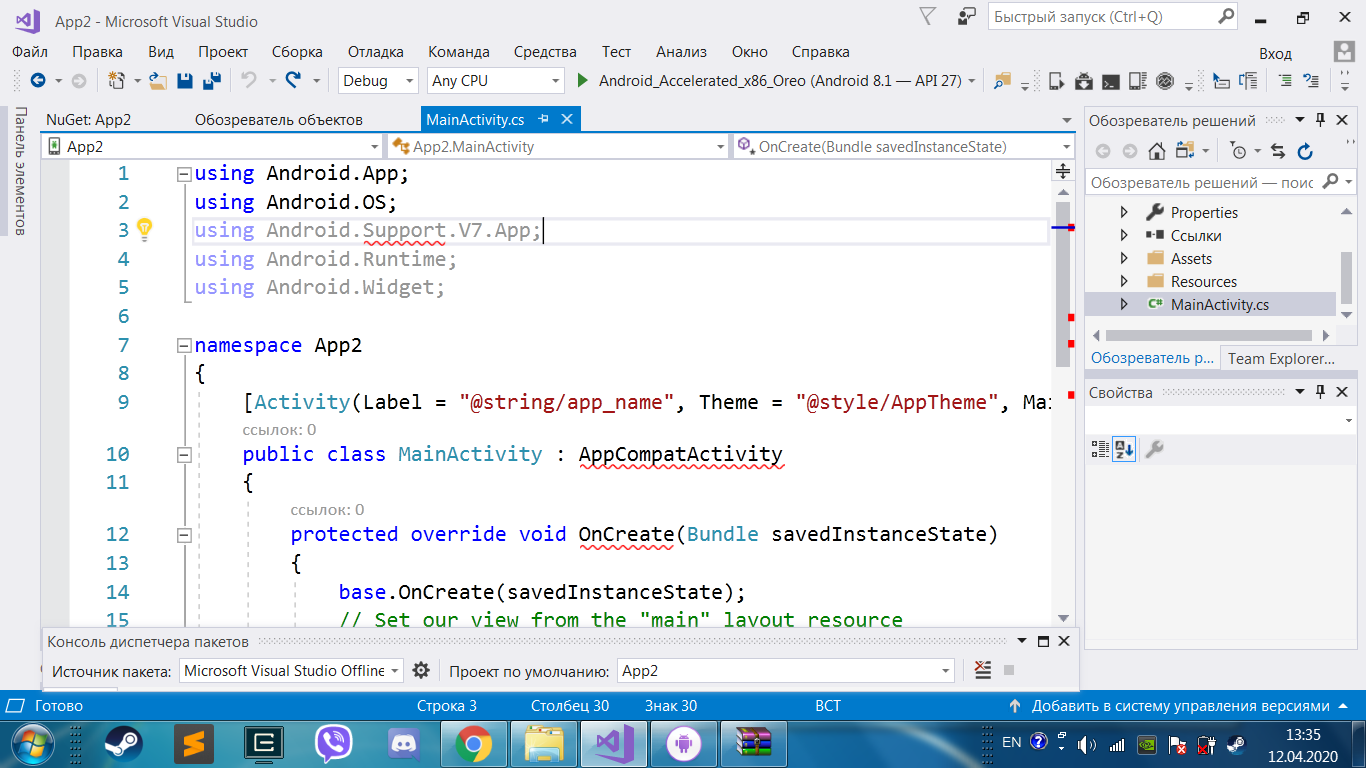Refresh the Solution Explorer tree
1366x768 pixels.
point(1304,151)
